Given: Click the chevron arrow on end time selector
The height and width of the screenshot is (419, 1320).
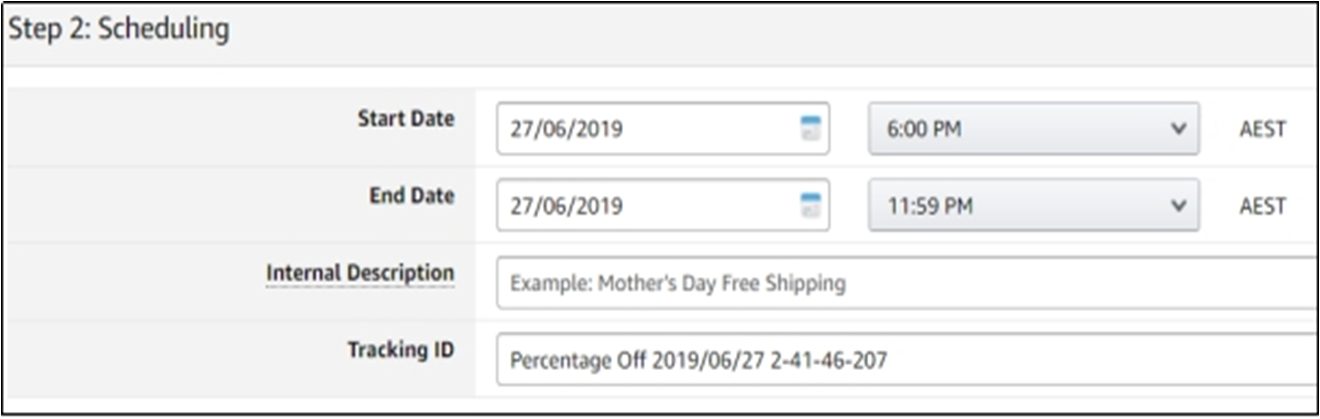Looking at the screenshot, I should tap(1178, 205).
